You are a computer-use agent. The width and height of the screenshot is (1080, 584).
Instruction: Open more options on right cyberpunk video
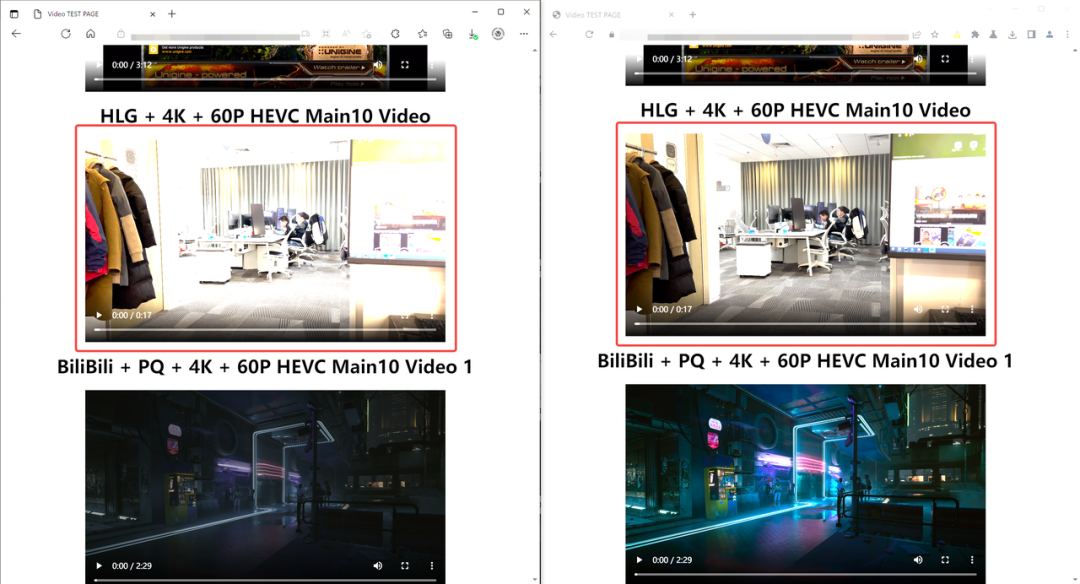pyautogui.click(x=972, y=560)
